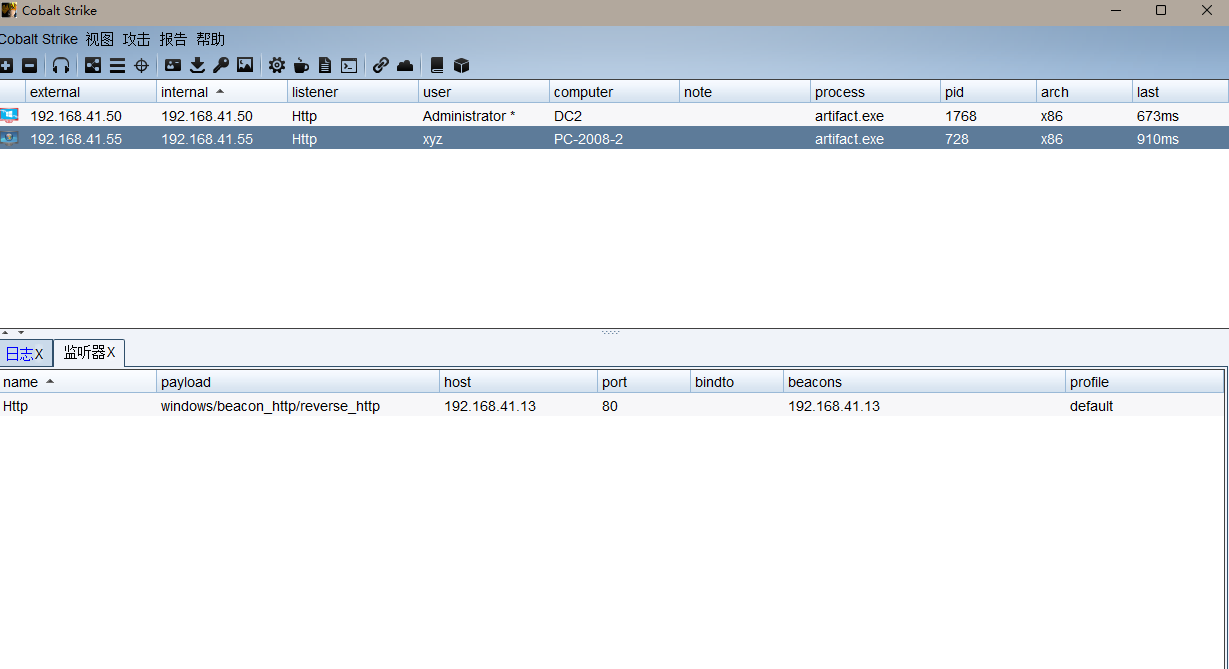Sort sessions by arch column header
The height and width of the screenshot is (669, 1229).
pyautogui.click(x=1085, y=92)
